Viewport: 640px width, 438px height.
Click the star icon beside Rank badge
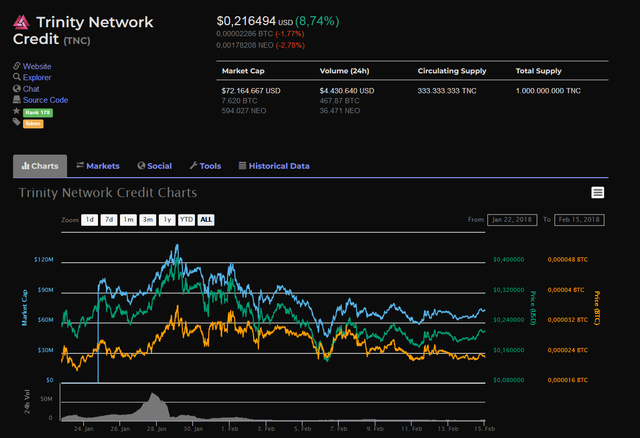[x=16, y=111]
